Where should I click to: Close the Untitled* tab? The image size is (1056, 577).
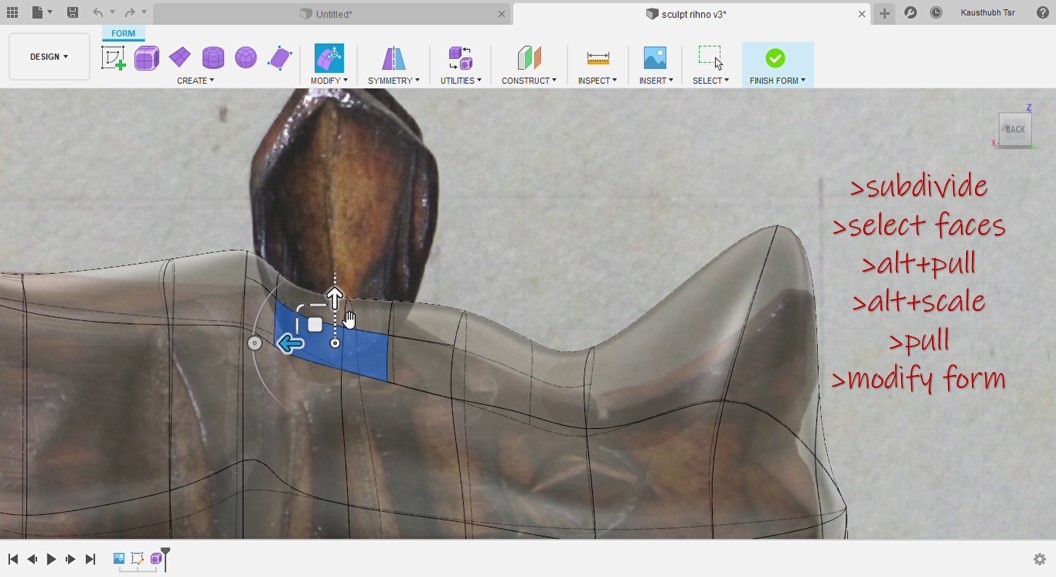(501, 14)
